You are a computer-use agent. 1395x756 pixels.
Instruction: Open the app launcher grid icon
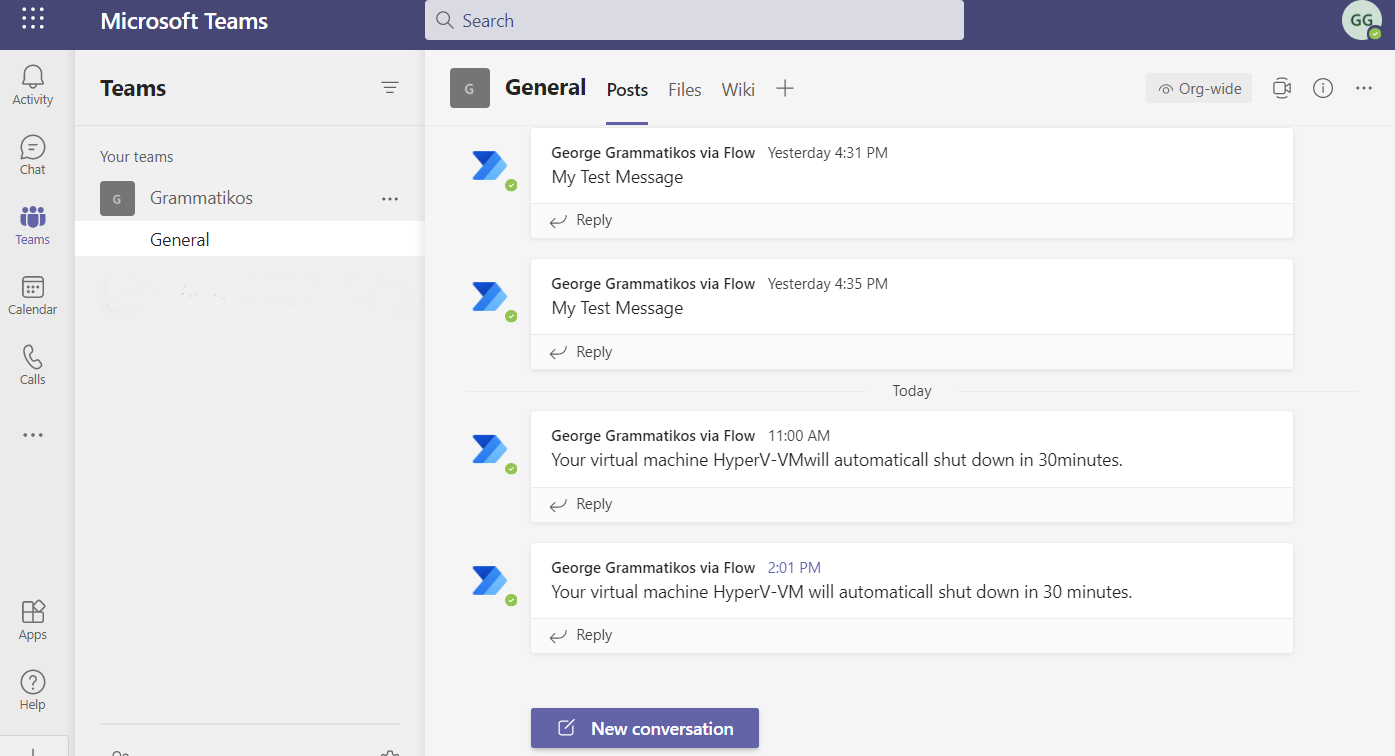tap(33, 18)
